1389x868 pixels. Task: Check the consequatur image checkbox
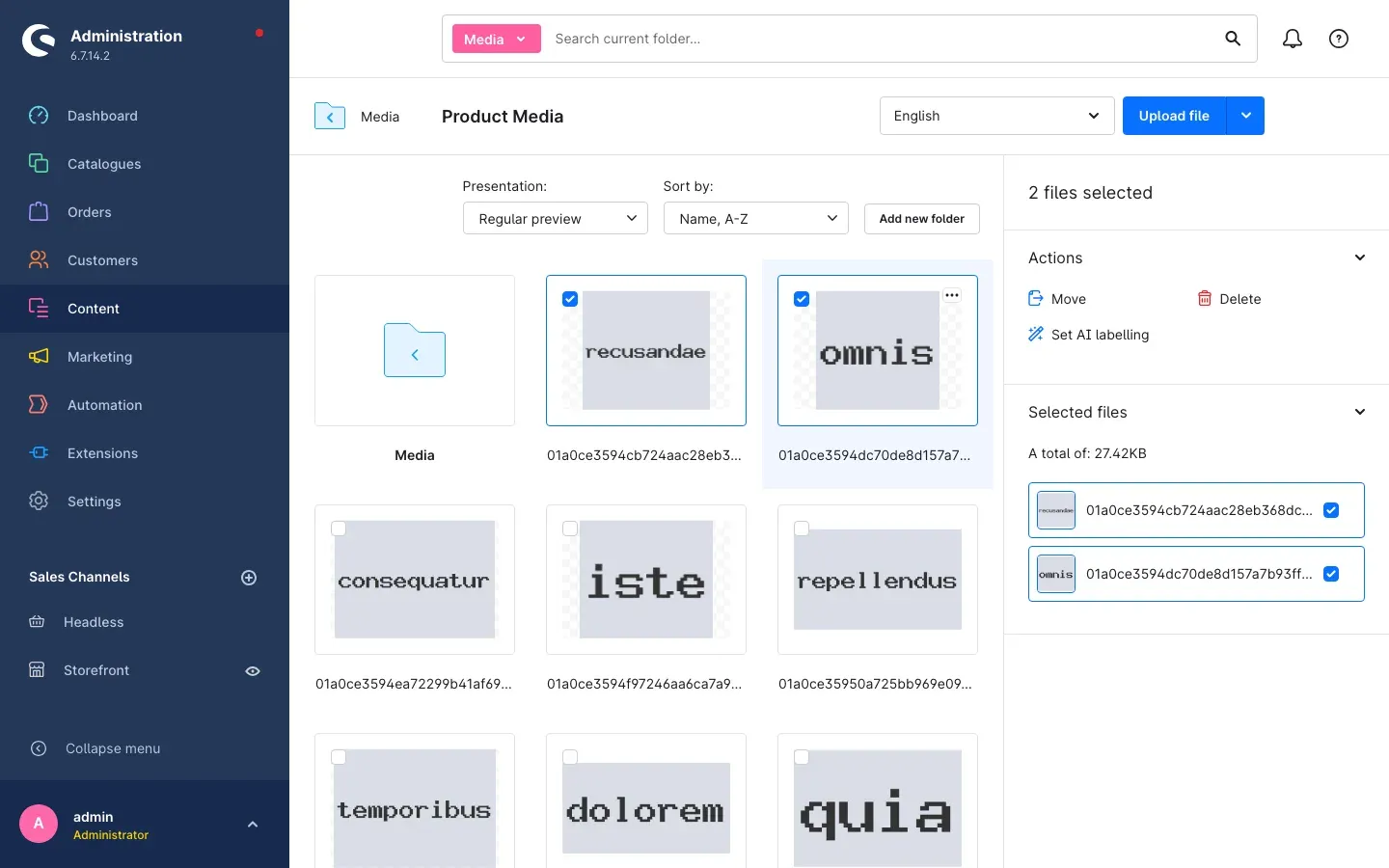339,529
